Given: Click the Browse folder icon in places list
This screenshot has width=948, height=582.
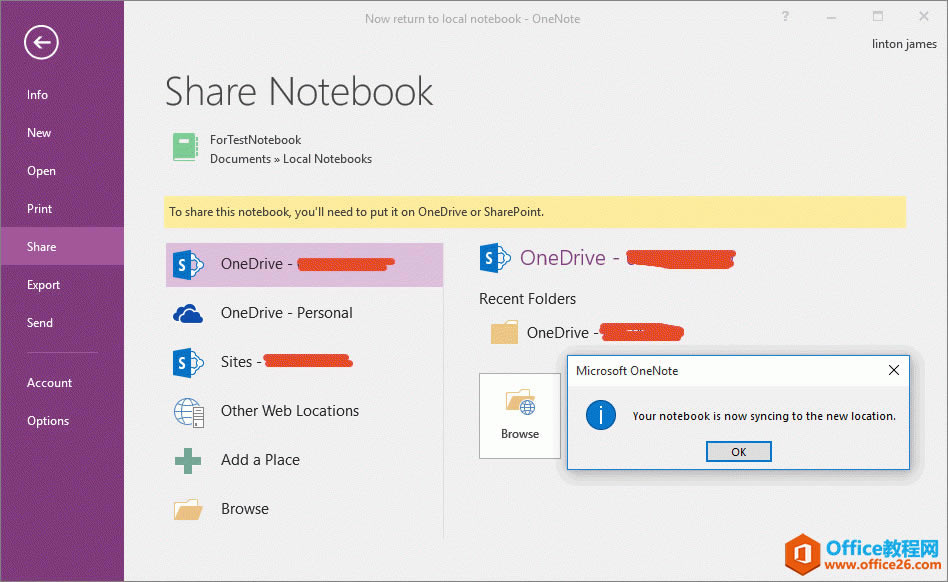Looking at the screenshot, I should pos(188,509).
